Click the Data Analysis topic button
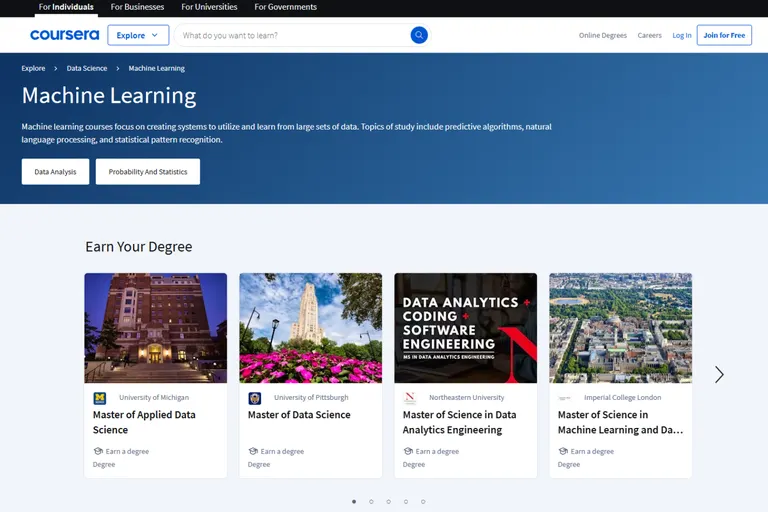Image resolution: width=768 pixels, height=512 pixels. (x=55, y=171)
